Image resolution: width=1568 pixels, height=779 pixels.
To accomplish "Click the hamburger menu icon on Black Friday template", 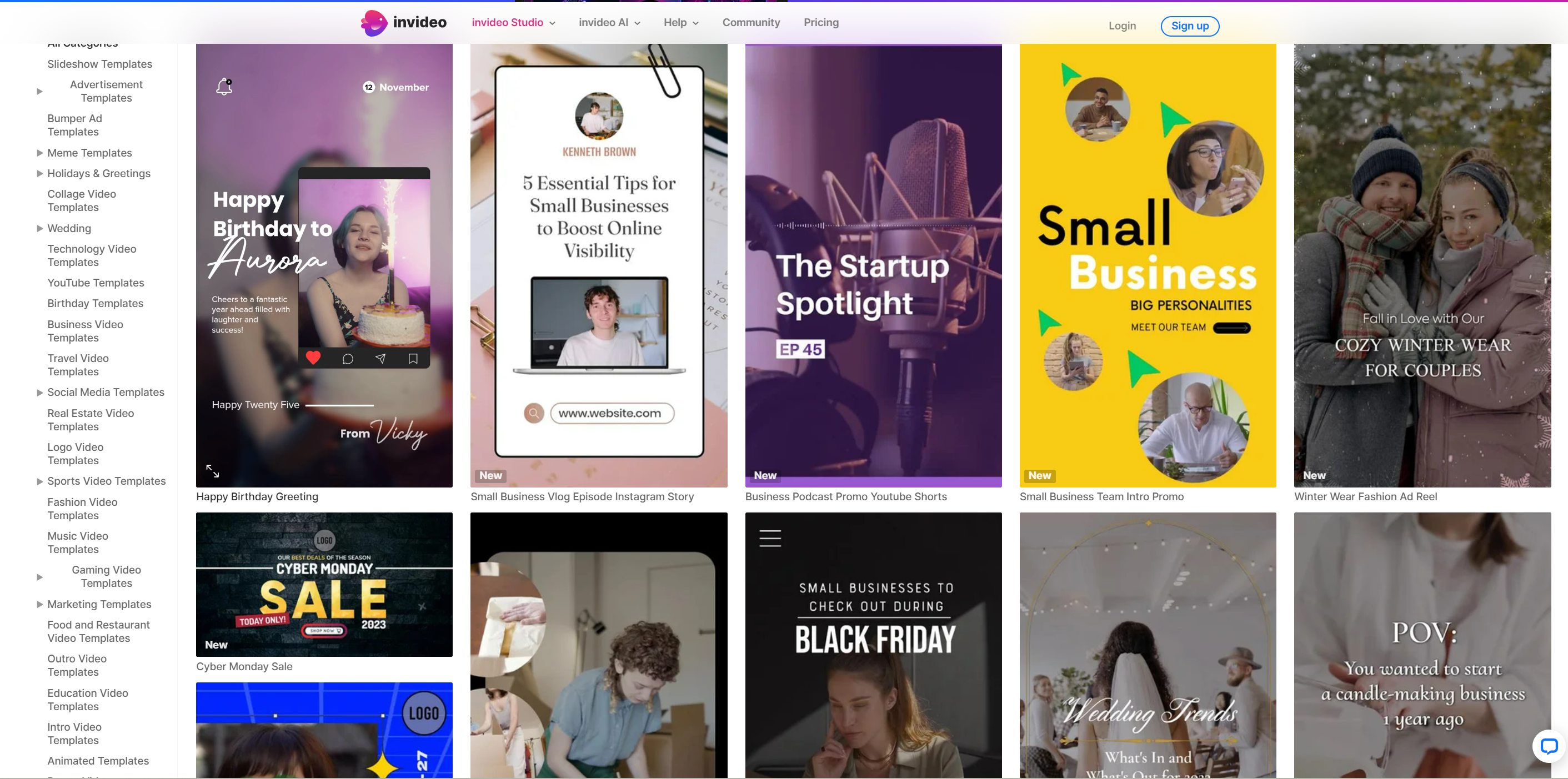I will coord(770,538).
